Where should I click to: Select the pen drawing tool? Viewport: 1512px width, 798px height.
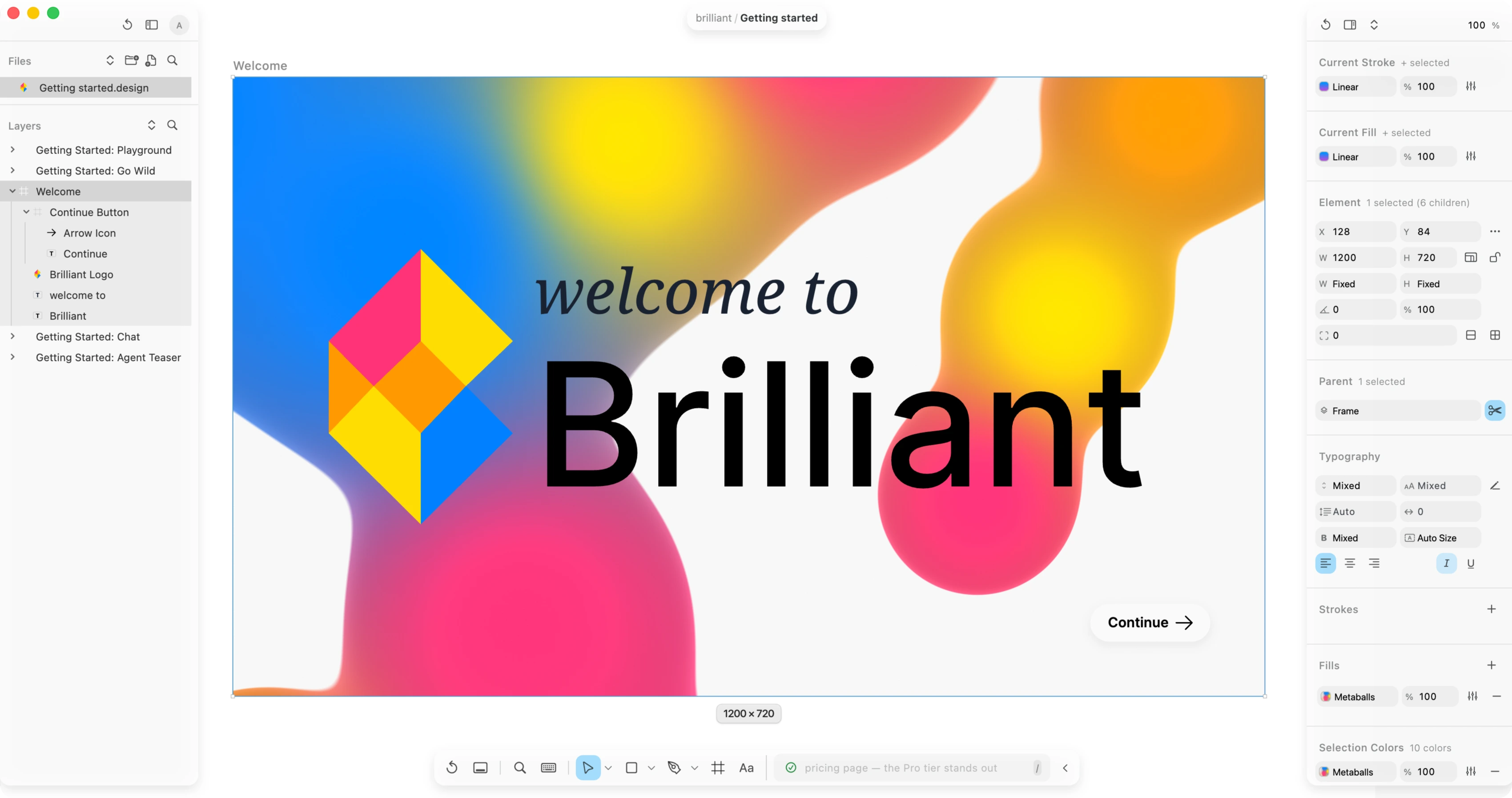click(675, 767)
